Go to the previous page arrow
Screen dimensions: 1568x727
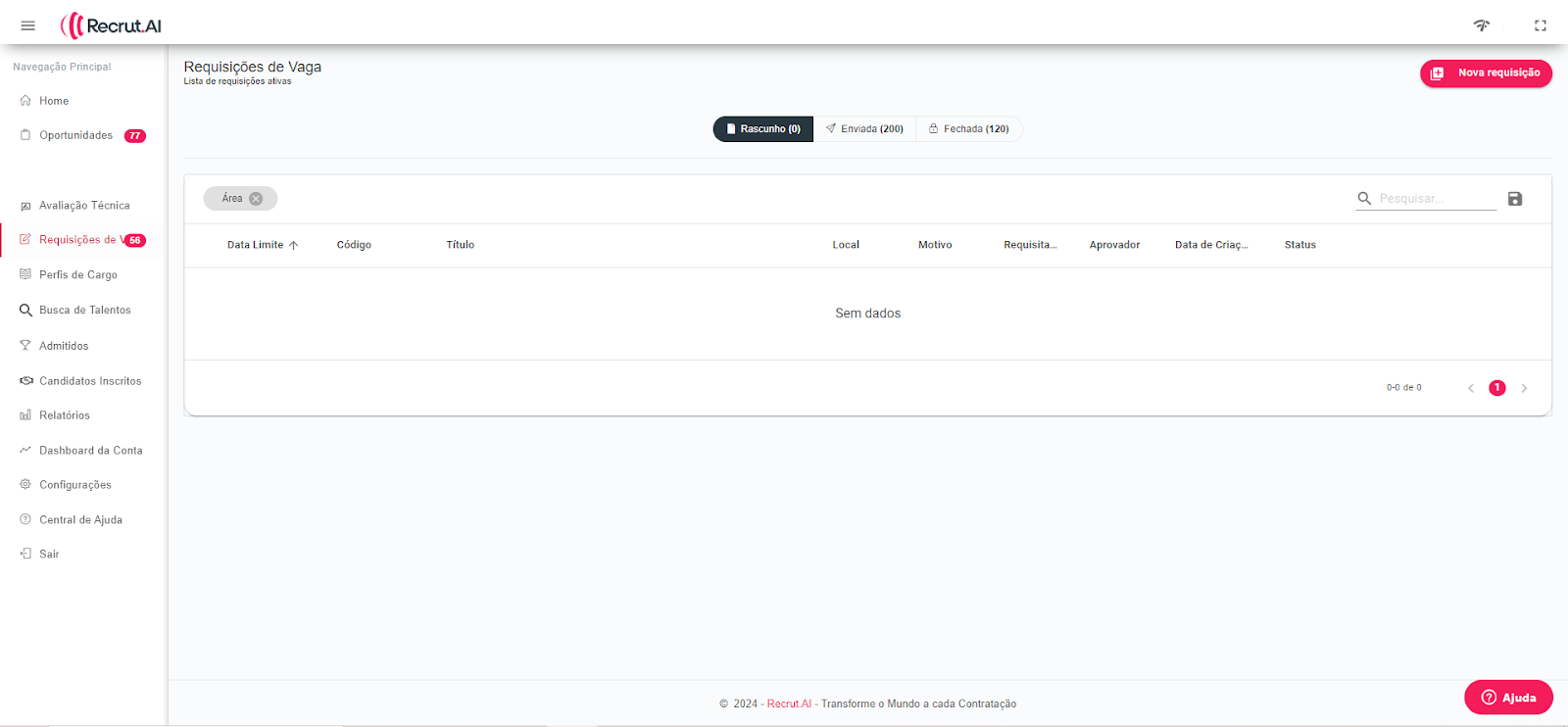pyautogui.click(x=1471, y=388)
